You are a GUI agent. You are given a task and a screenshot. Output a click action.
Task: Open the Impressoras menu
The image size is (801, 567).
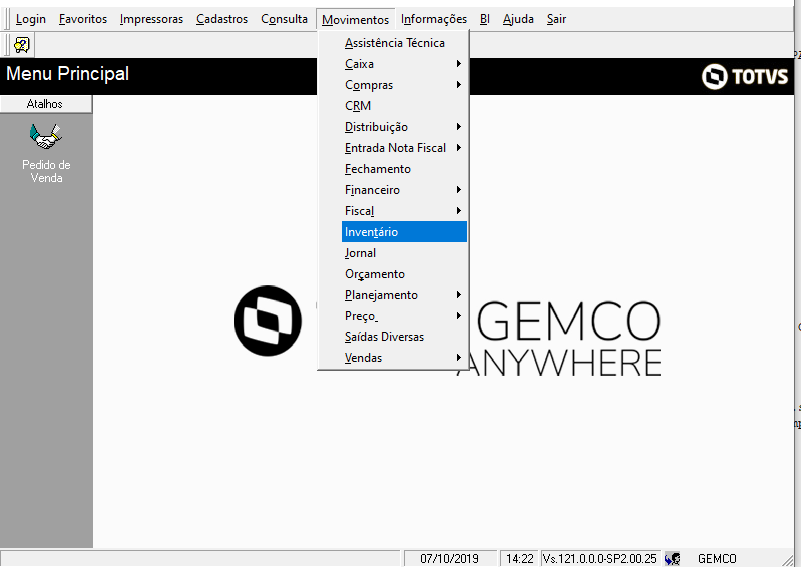pyautogui.click(x=151, y=19)
